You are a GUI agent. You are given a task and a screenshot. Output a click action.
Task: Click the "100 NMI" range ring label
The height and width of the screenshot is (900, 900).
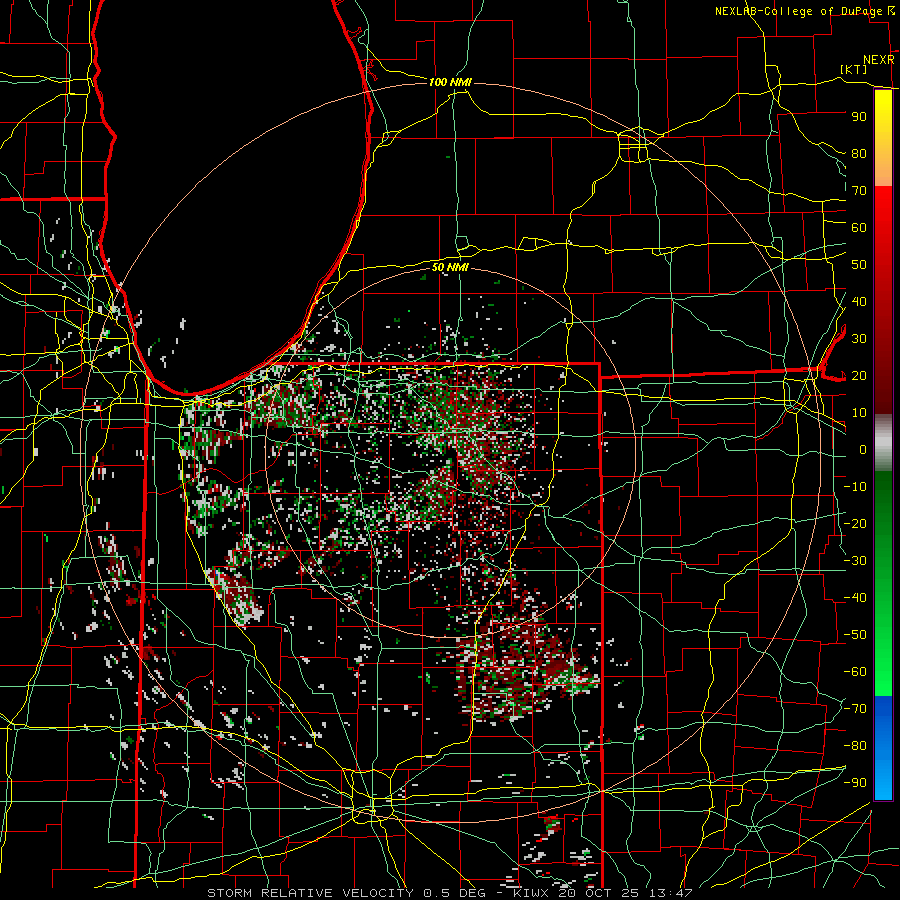(x=450, y=82)
